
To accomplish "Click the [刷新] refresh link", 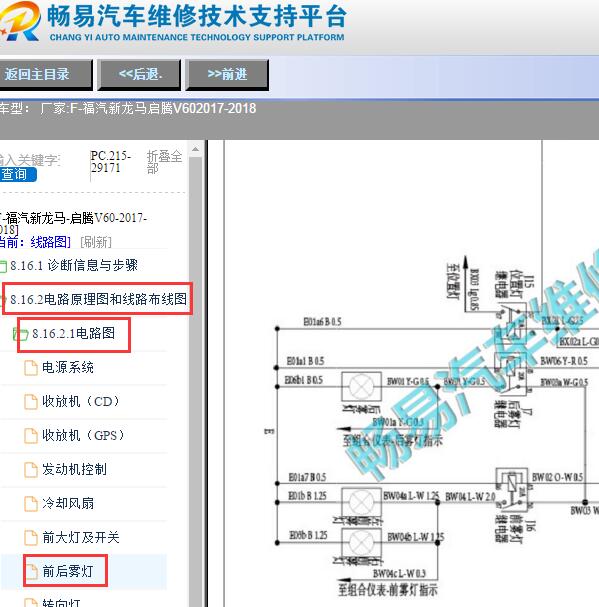I will click(x=96, y=242).
